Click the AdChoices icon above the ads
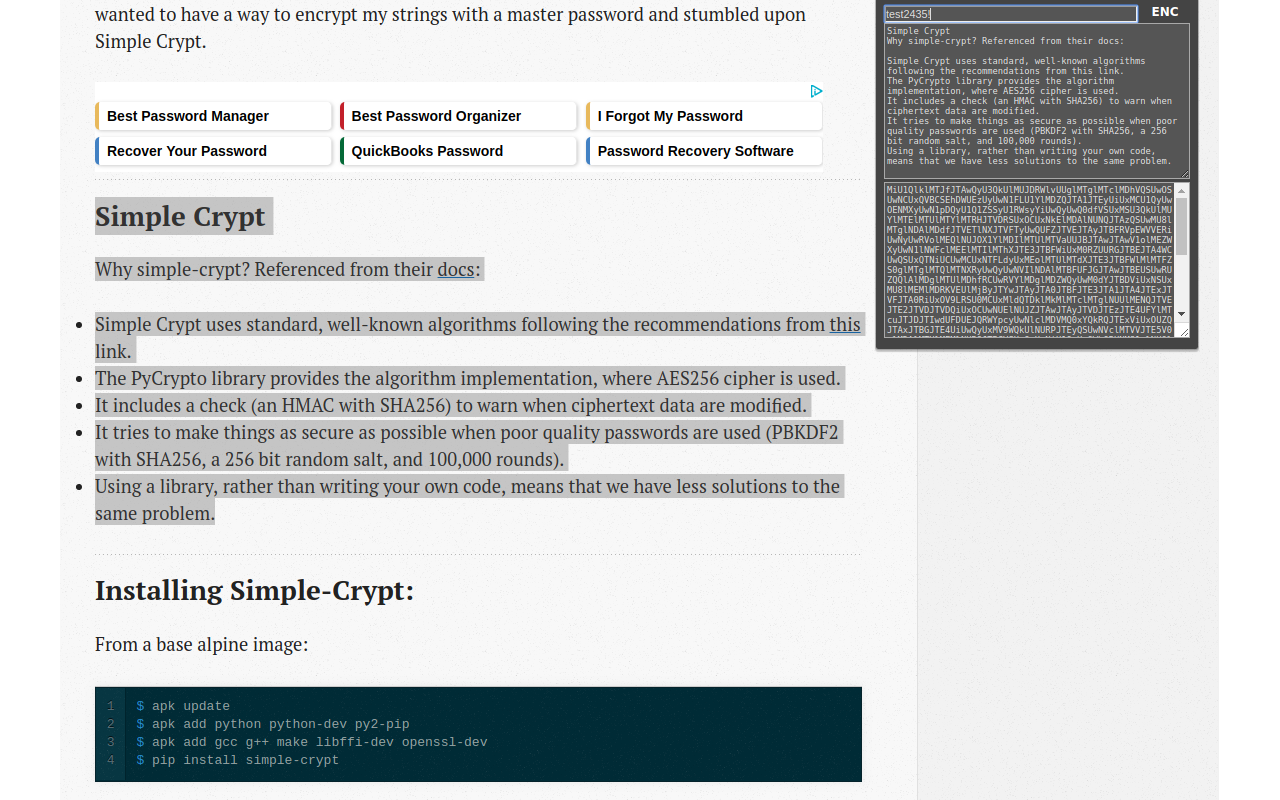The image size is (1280, 800). tap(816, 91)
